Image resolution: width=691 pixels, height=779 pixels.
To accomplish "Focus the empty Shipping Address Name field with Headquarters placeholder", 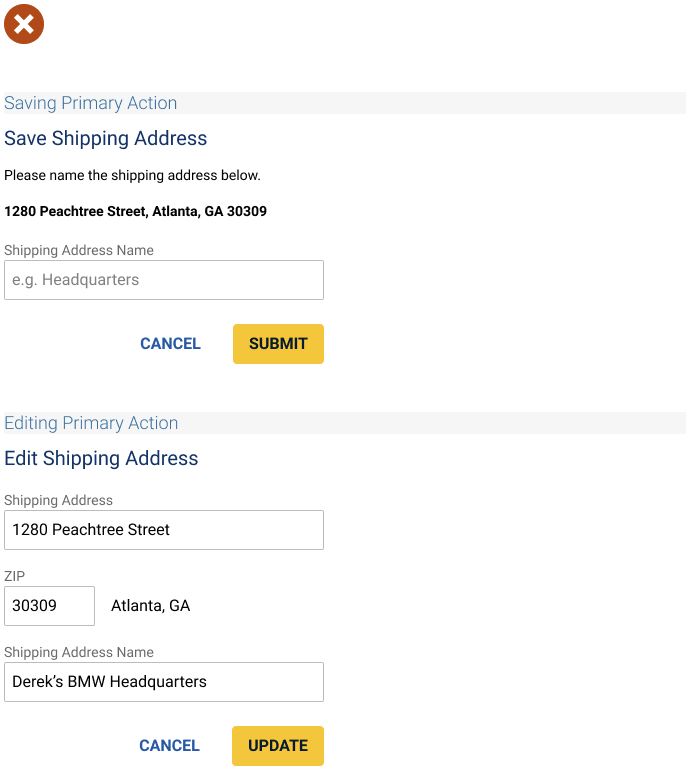I will pyautogui.click(x=164, y=280).
